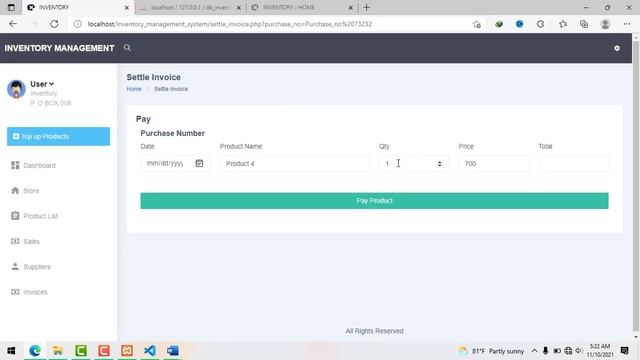Image resolution: width=640 pixels, height=360 pixels.
Task: Click the Store house icon
Action: 15,190
